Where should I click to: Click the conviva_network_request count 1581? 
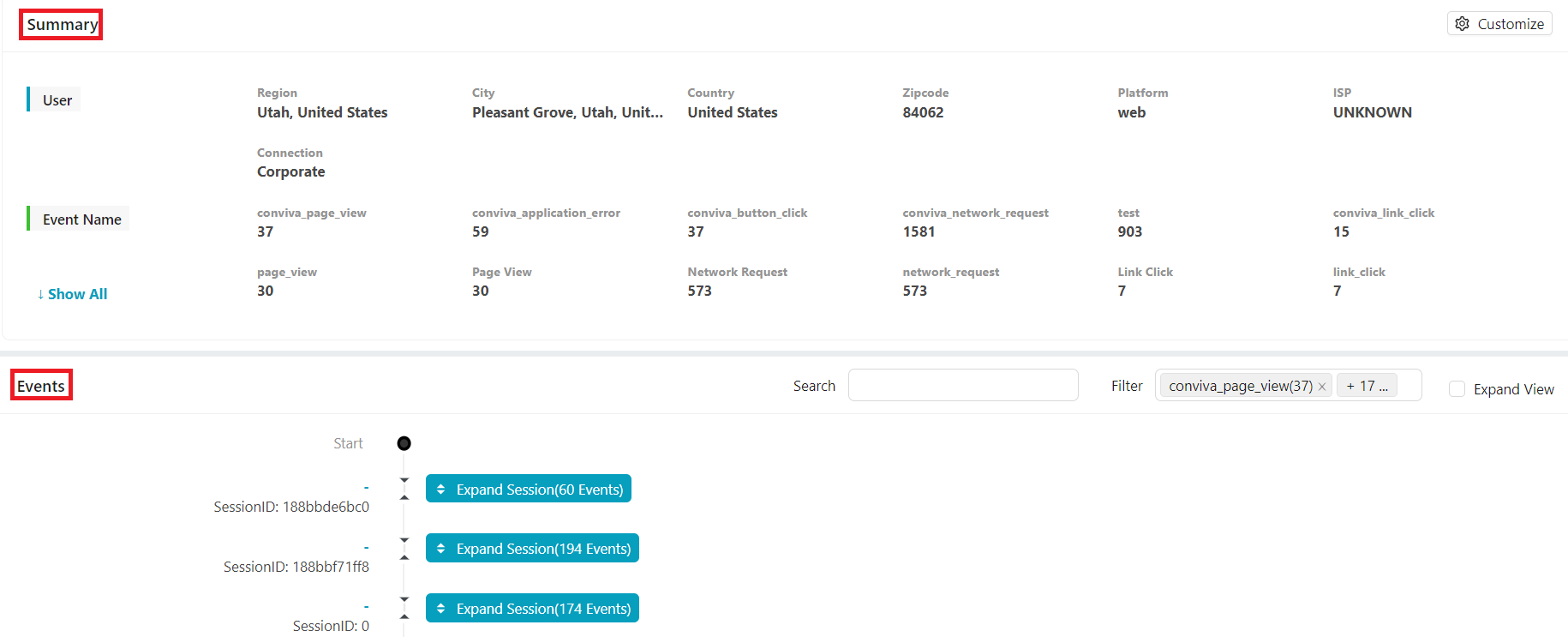(x=919, y=231)
